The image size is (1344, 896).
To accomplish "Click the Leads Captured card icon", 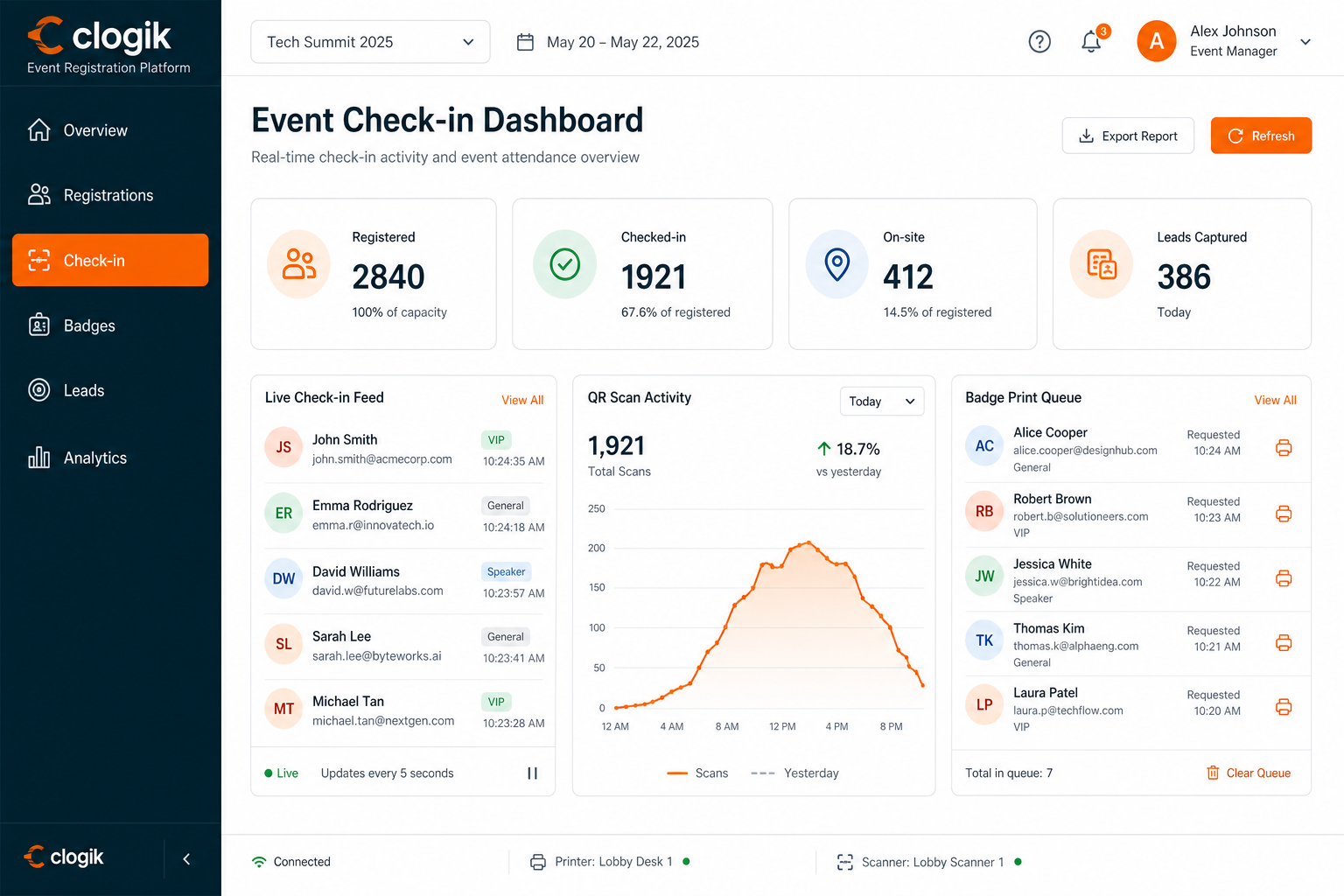I will (x=1102, y=263).
